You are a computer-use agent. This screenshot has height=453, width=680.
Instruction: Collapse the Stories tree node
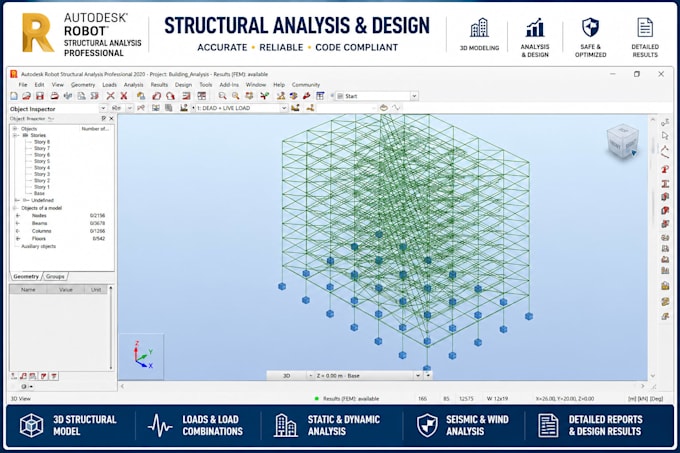15,135
